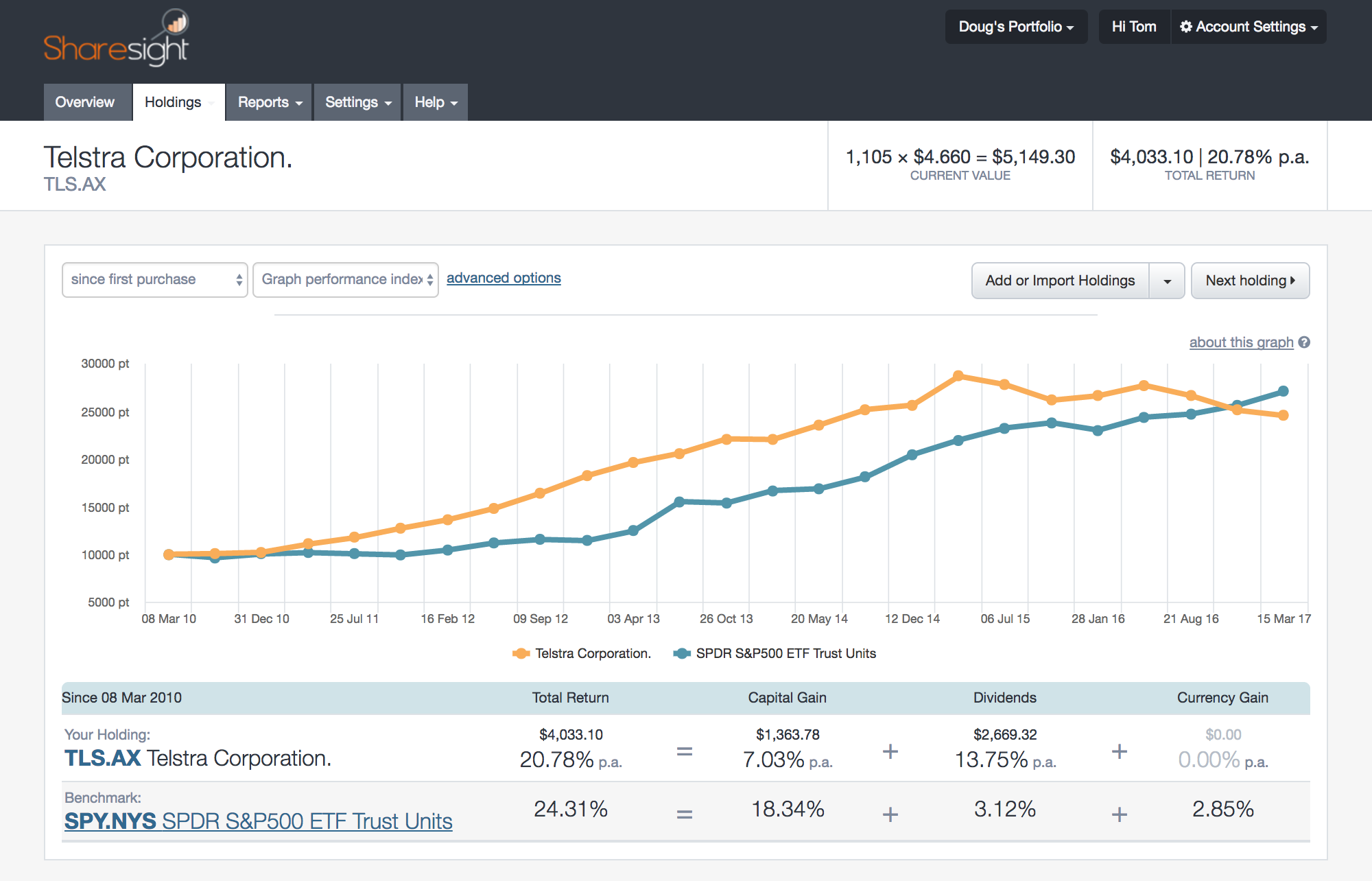Open help via the question mark beside about this graph

pyautogui.click(x=1303, y=342)
